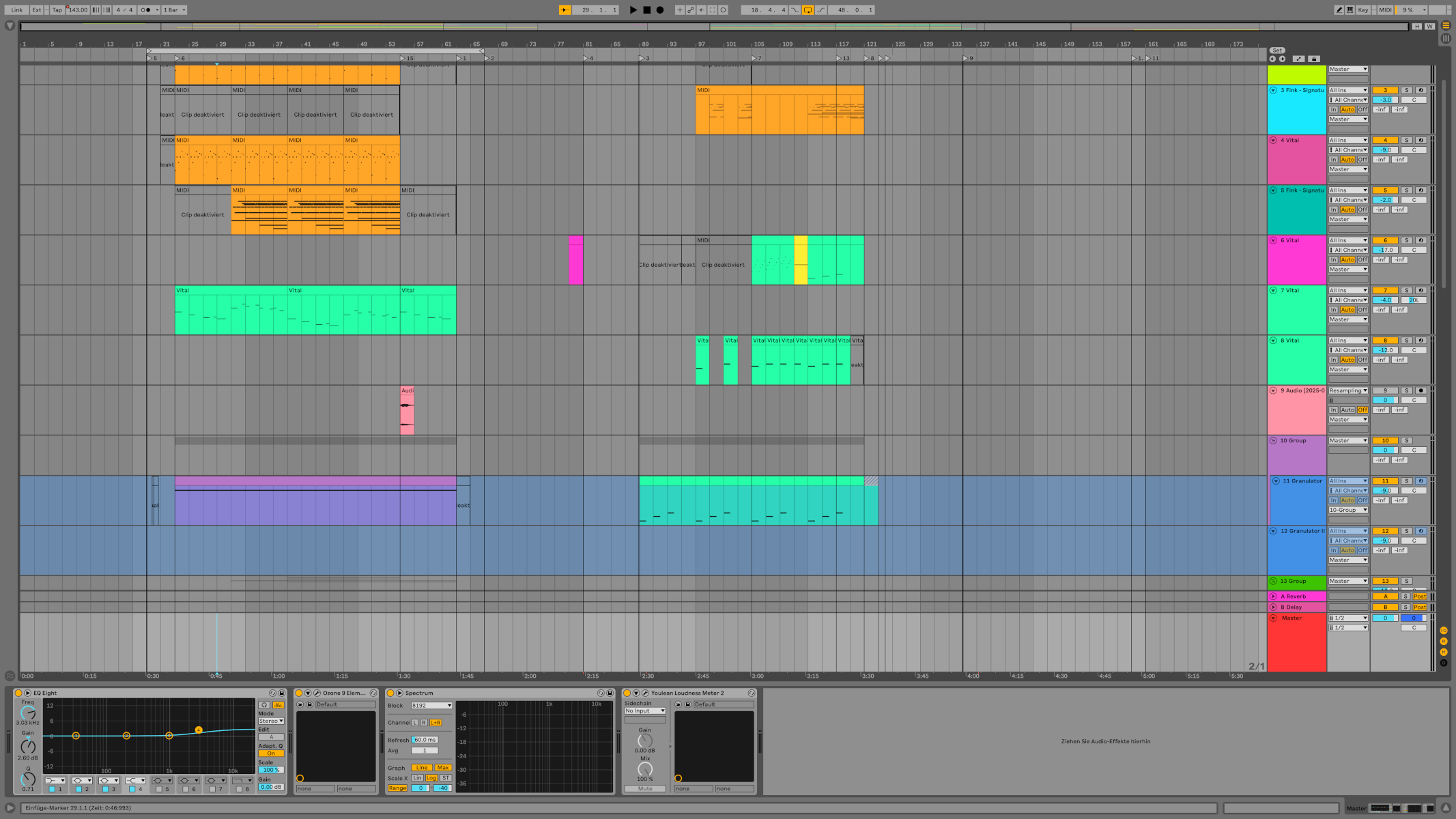1456x819 pixels.
Task: Click Ozone 9 plugin wrench icon
Action: tap(317, 693)
